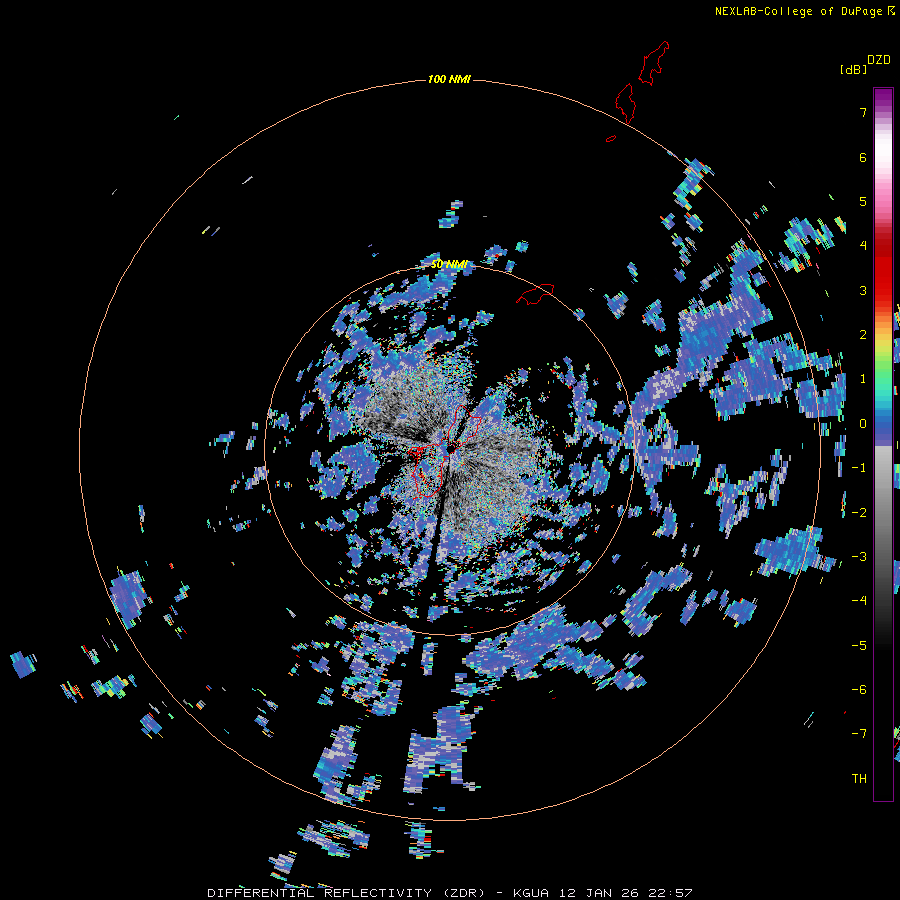Click the -7 value on the color scale
Screen dimensions: 900x900
click(859, 734)
